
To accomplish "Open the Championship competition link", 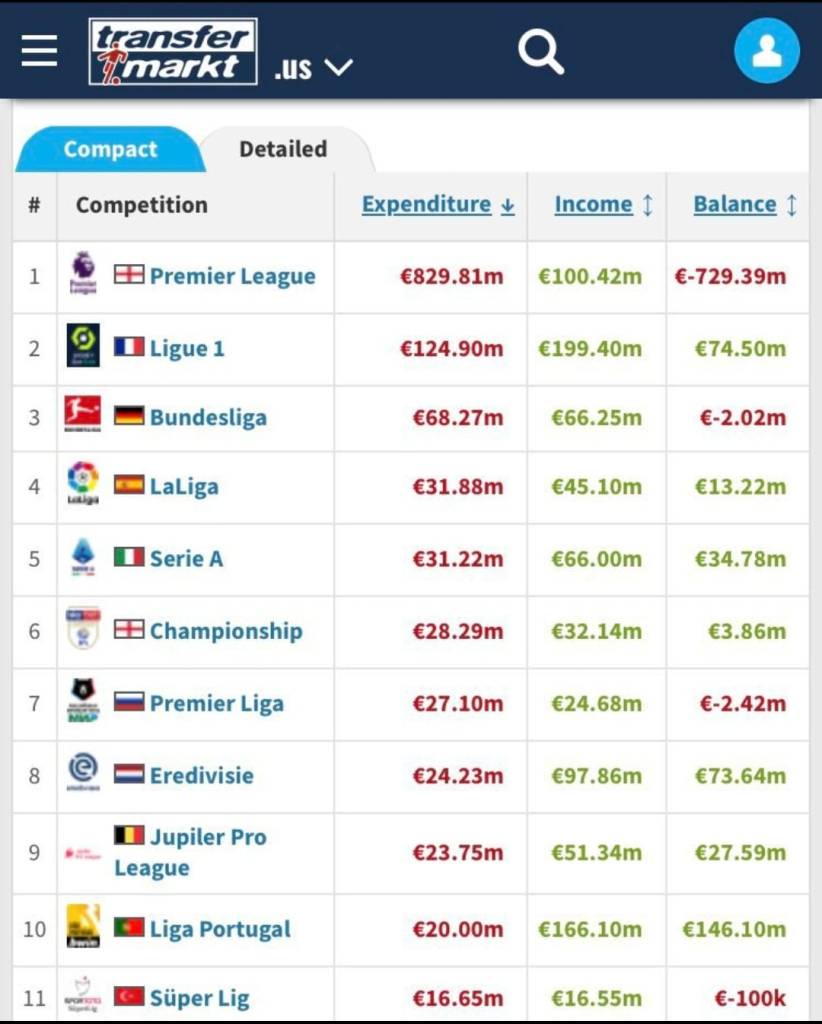I will coord(226,631).
